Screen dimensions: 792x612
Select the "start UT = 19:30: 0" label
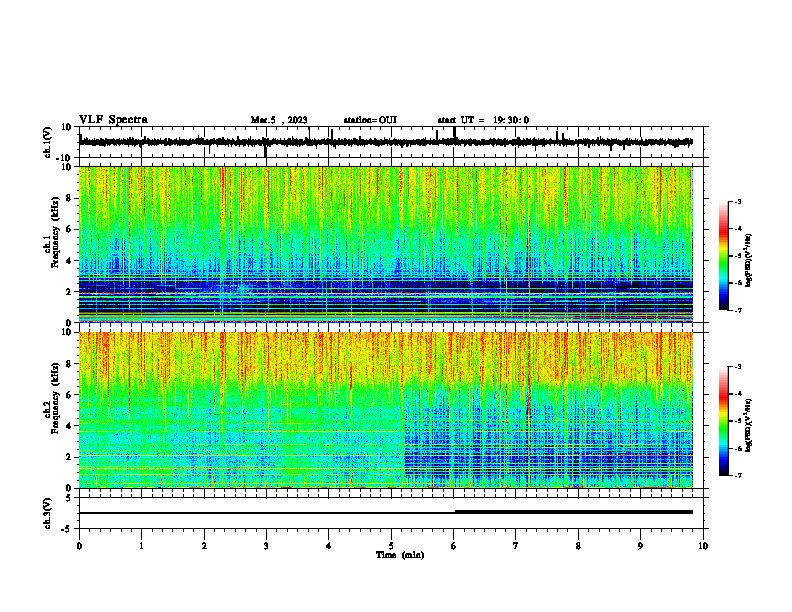483,120
